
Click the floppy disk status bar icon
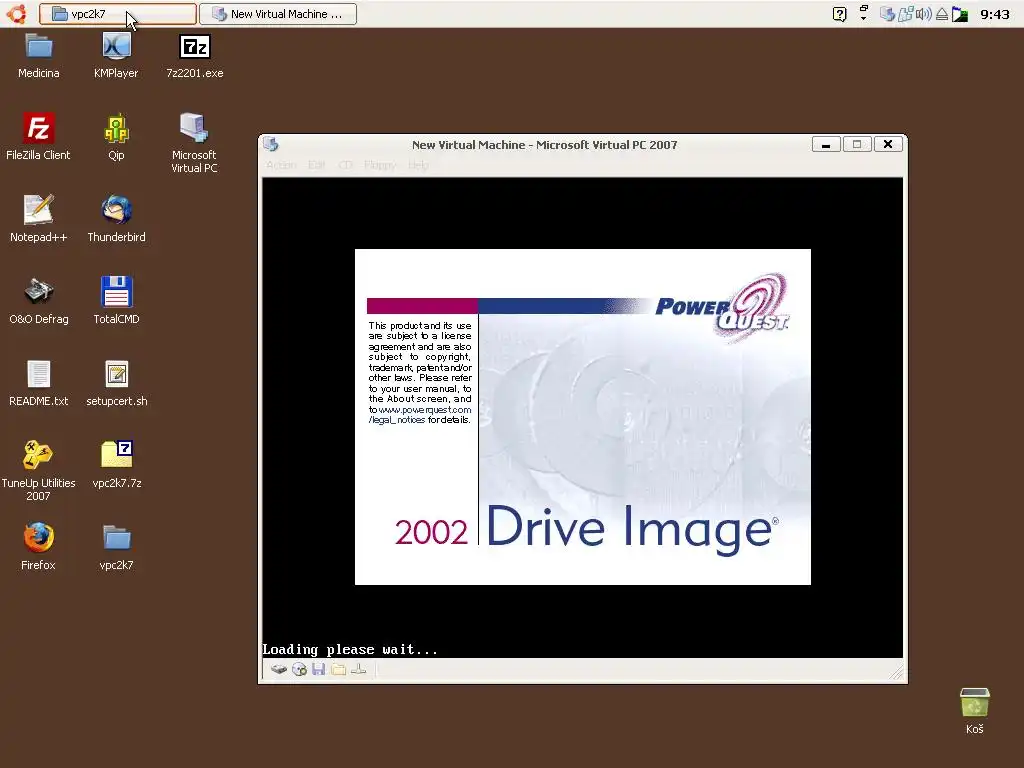319,669
